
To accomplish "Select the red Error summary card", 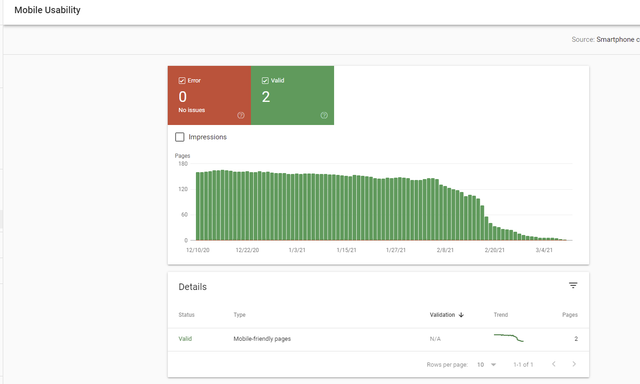I will (209, 95).
